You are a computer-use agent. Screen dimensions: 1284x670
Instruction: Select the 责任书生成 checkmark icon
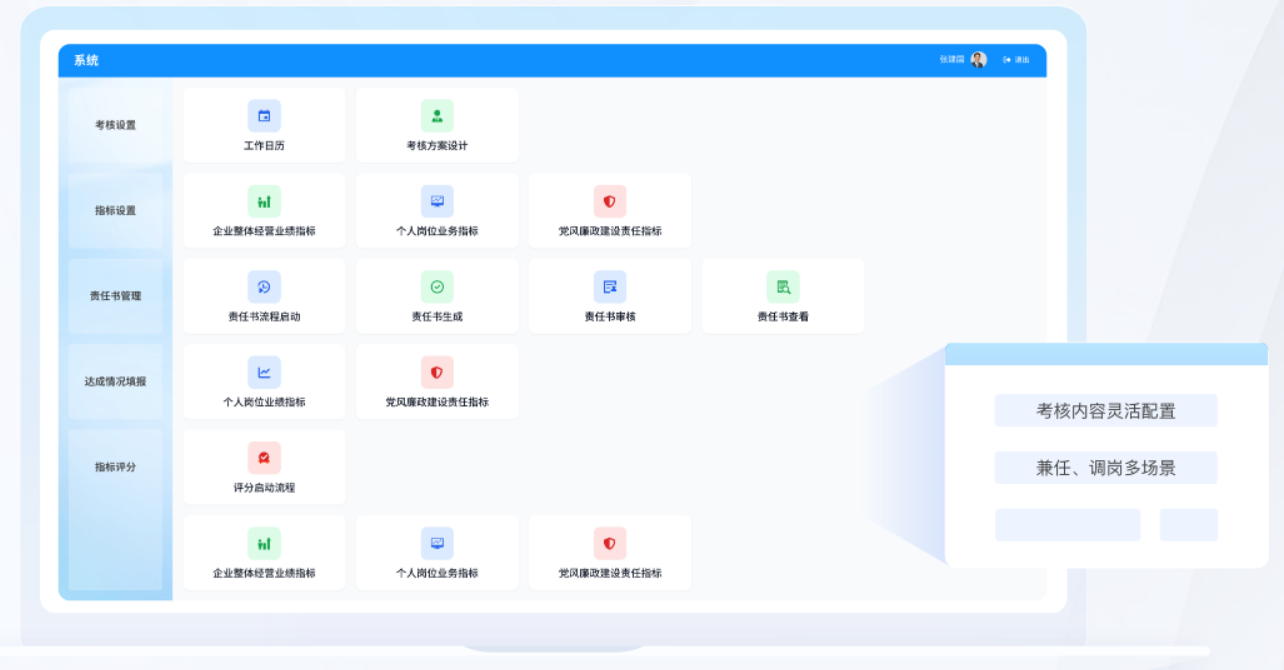[437, 287]
